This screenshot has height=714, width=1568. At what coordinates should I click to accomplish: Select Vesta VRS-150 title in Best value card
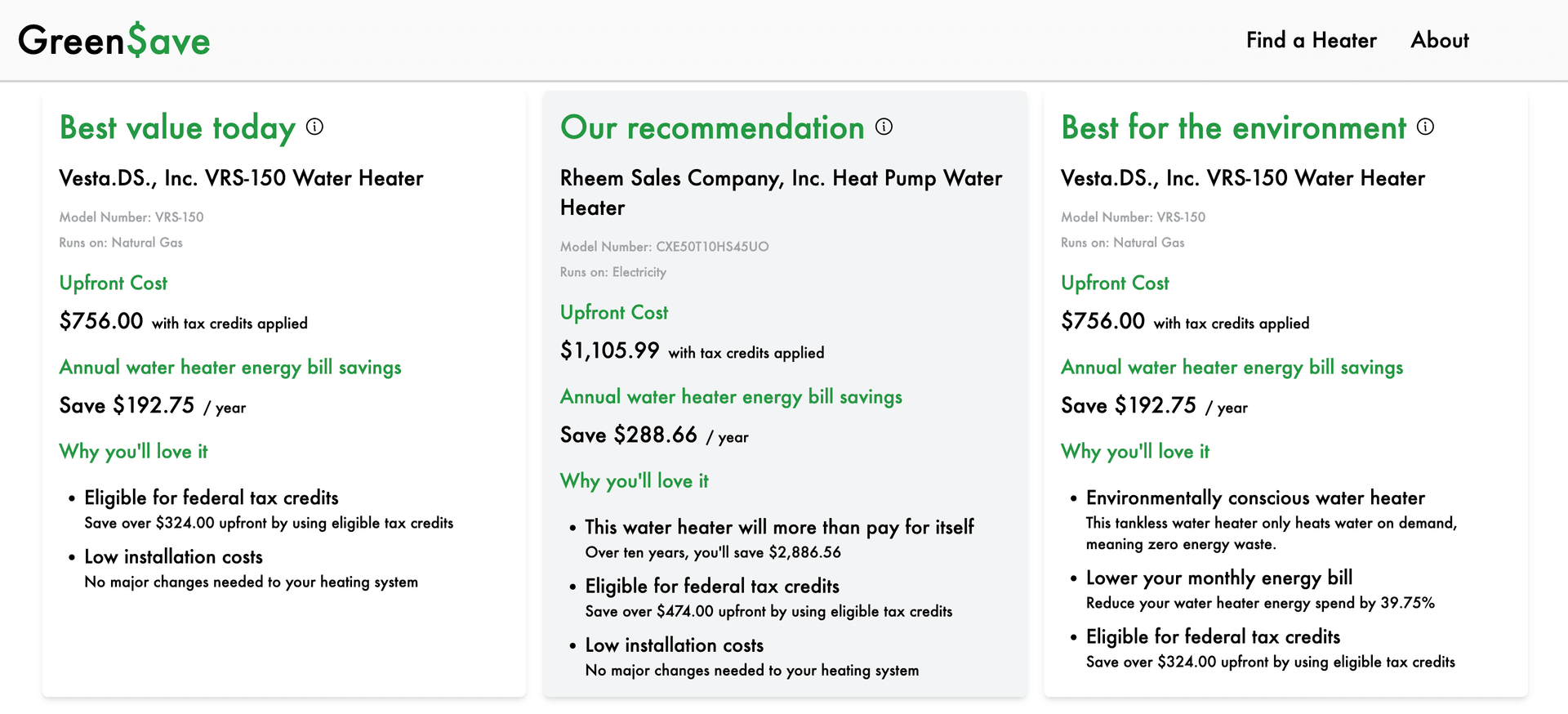[x=241, y=178]
